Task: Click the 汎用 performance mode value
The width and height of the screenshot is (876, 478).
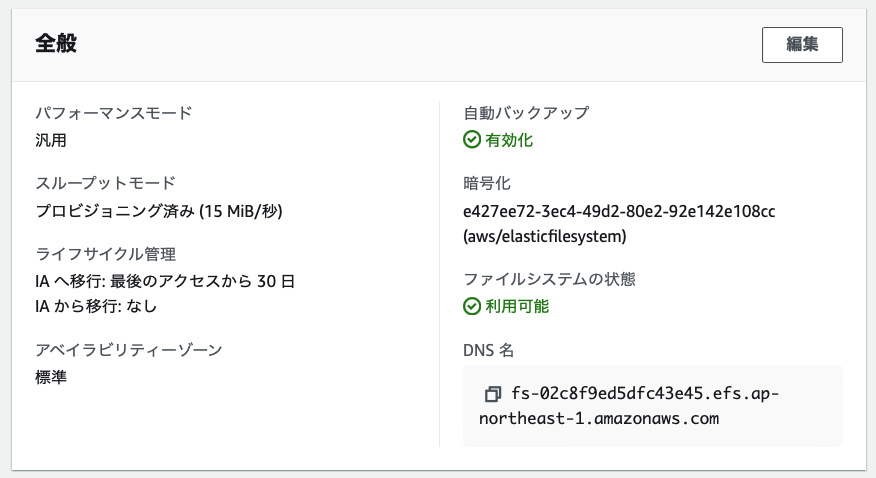Action: (51, 140)
